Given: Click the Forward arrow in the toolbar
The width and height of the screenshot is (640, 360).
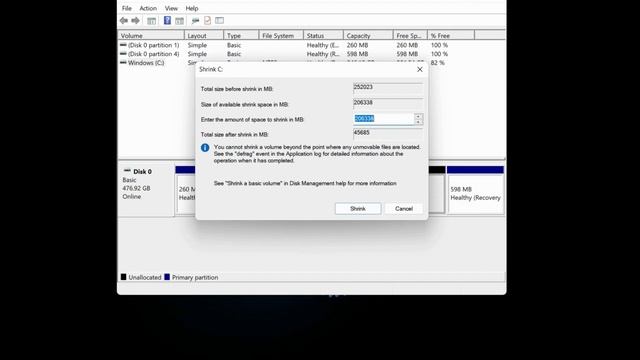Looking at the screenshot, I should [x=136, y=20].
